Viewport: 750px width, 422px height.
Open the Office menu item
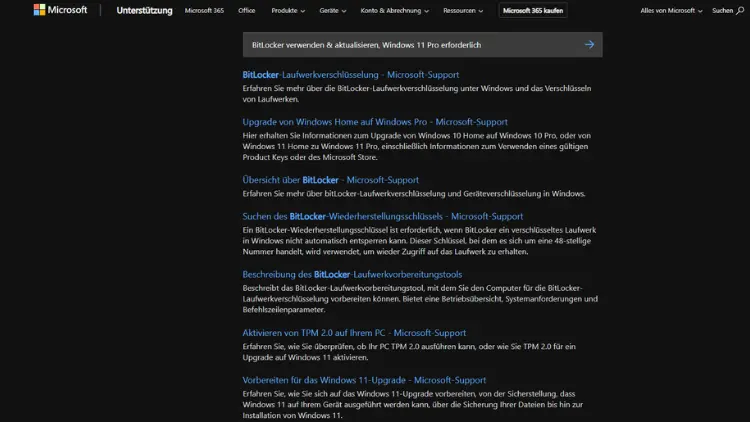point(247,11)
